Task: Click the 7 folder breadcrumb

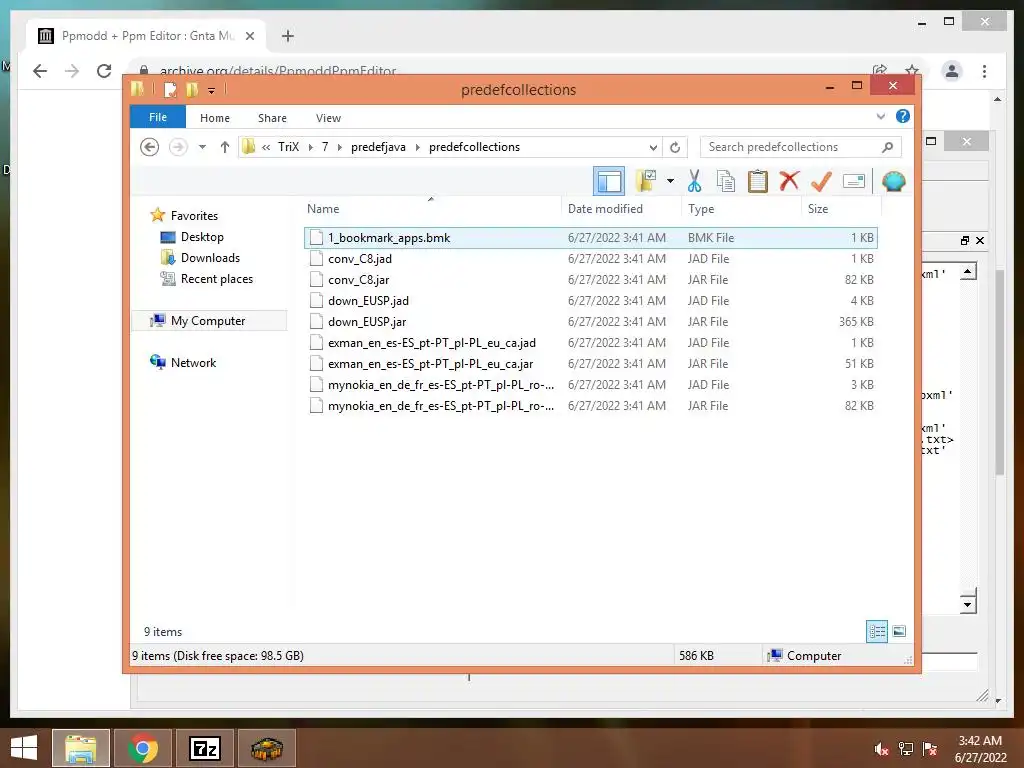Action: coord(325,147)
